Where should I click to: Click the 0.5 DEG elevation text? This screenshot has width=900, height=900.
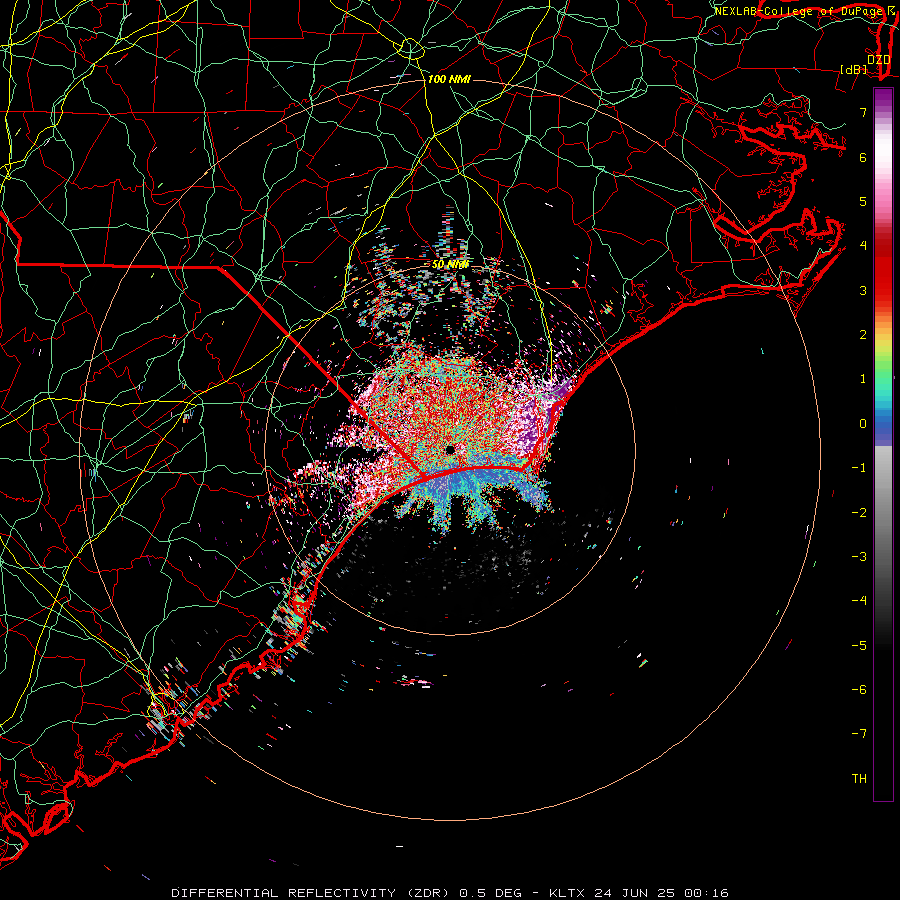coord(491,893)
